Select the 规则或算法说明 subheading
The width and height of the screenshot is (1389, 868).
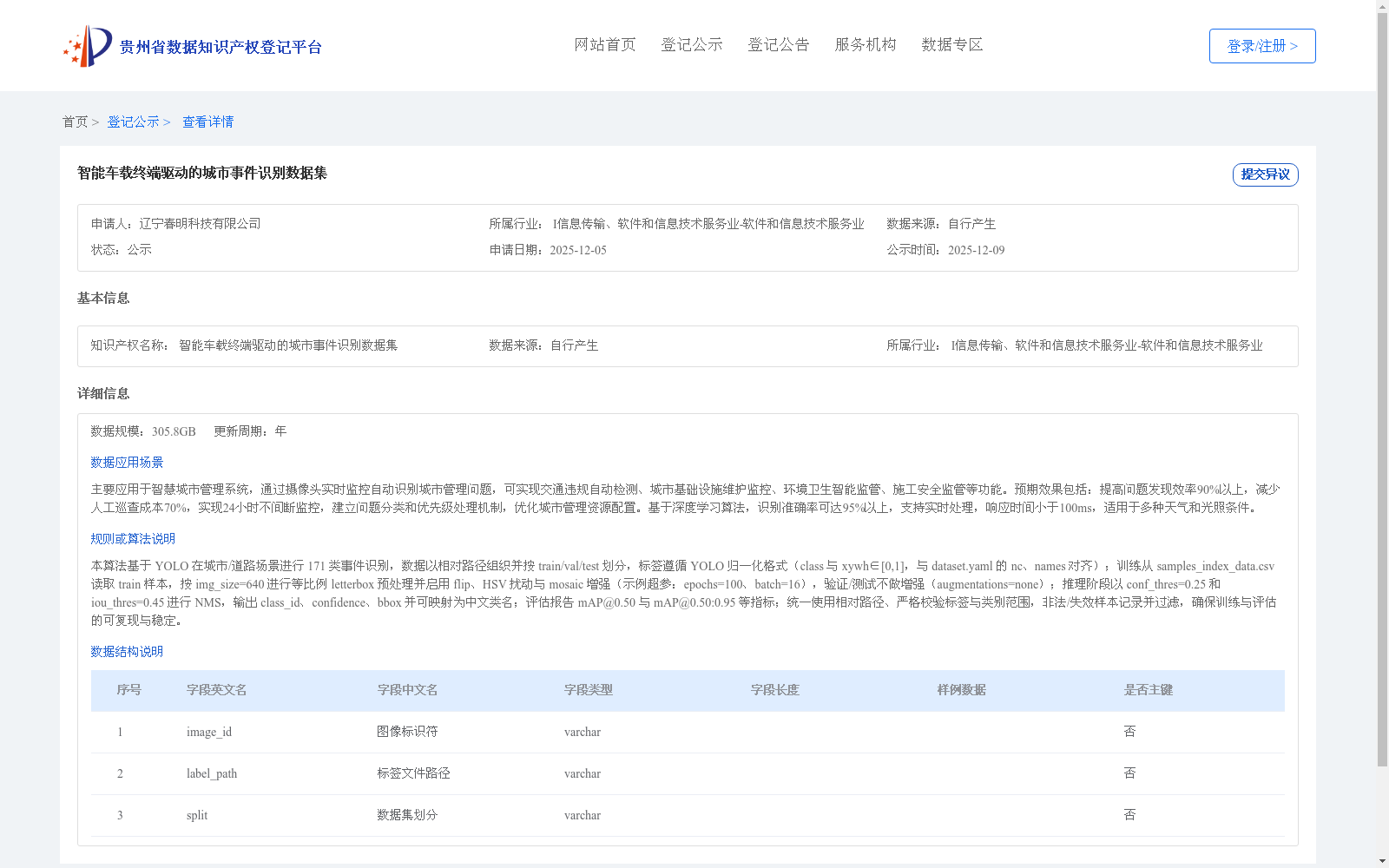point(133,539)
